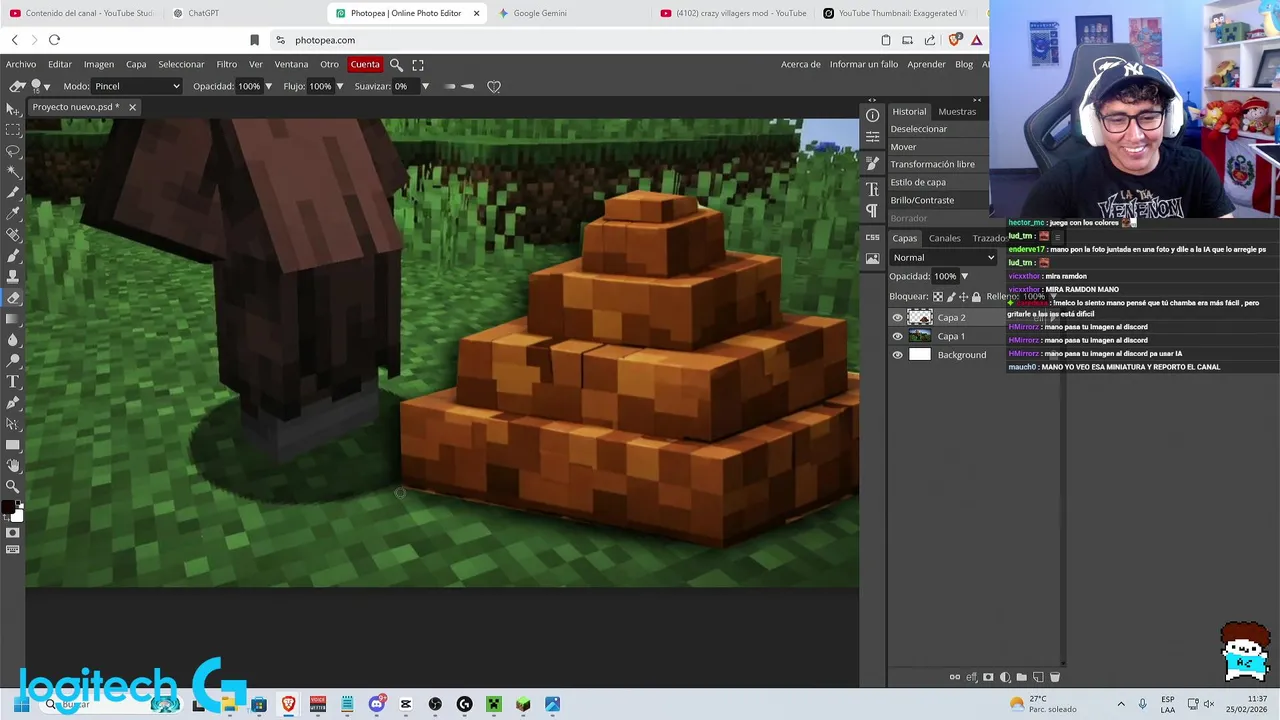This screenshot has width=1280, height=720.
Task: Open the Archivo menu
Action: [x=21, y=64]
